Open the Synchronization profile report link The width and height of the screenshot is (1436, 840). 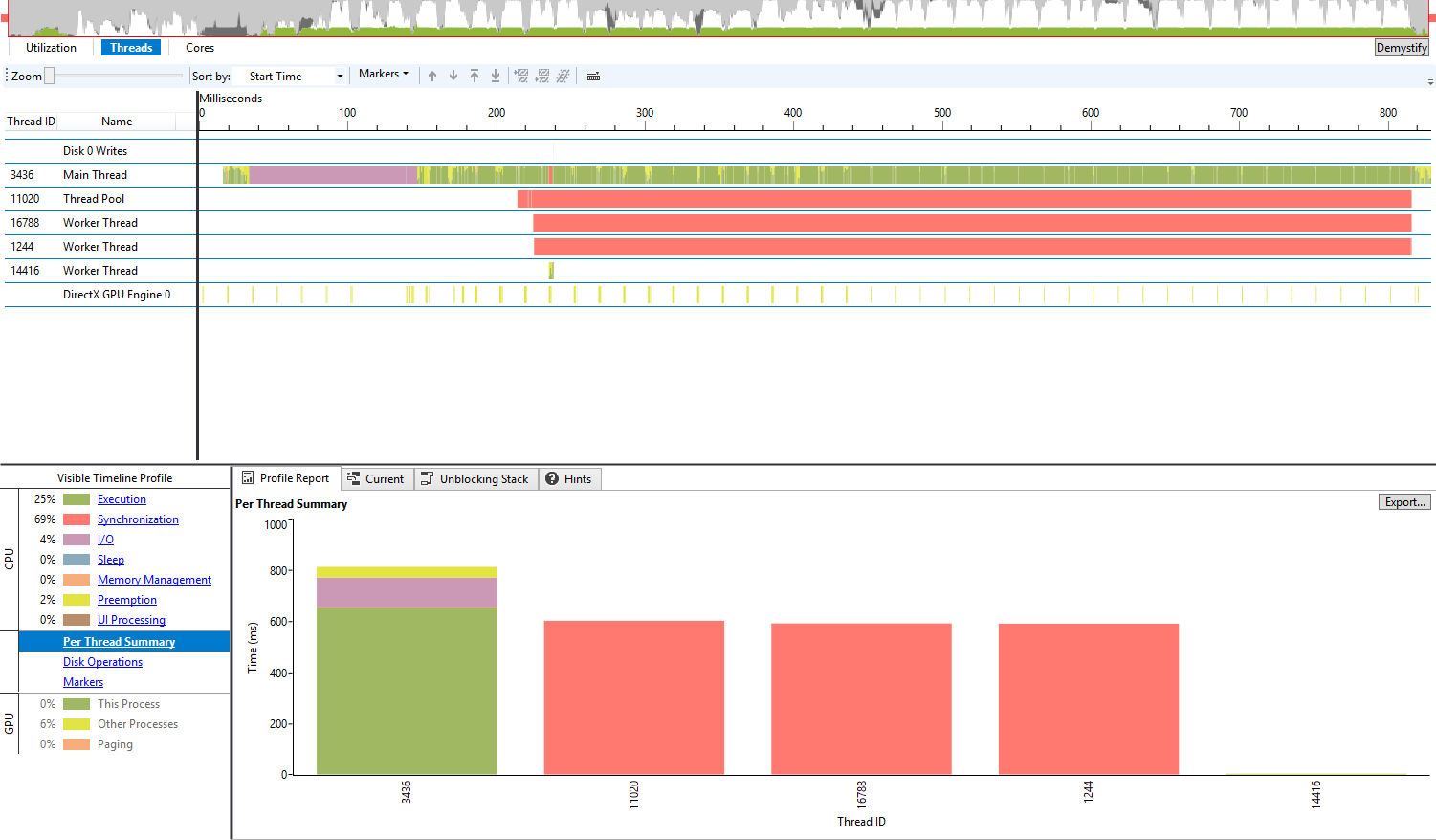coord(138,519)
